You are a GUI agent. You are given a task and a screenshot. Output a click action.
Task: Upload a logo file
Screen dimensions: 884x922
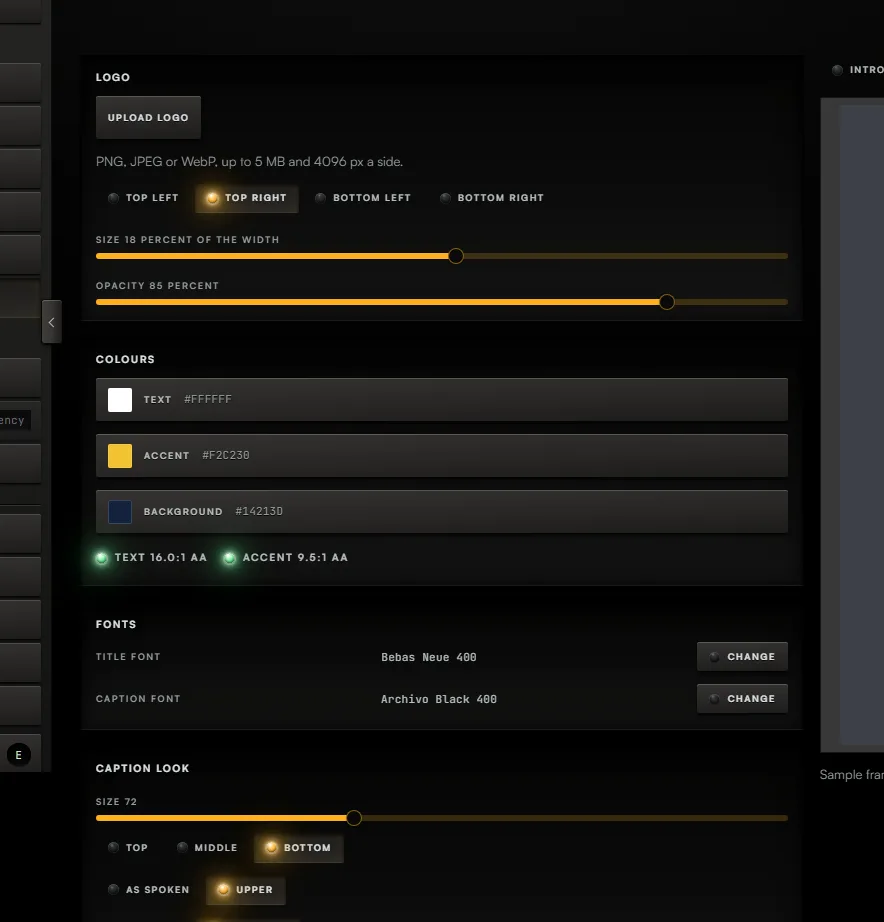pyautogui.click(x=148, y=118)
